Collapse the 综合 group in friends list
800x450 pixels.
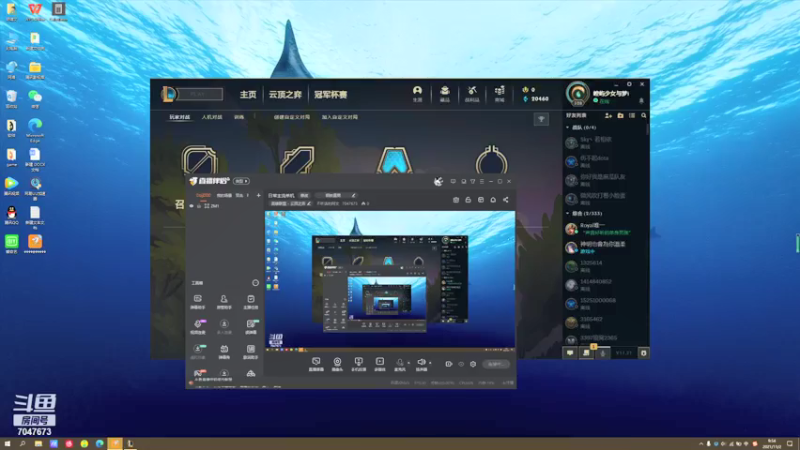(x=568, y=213)
